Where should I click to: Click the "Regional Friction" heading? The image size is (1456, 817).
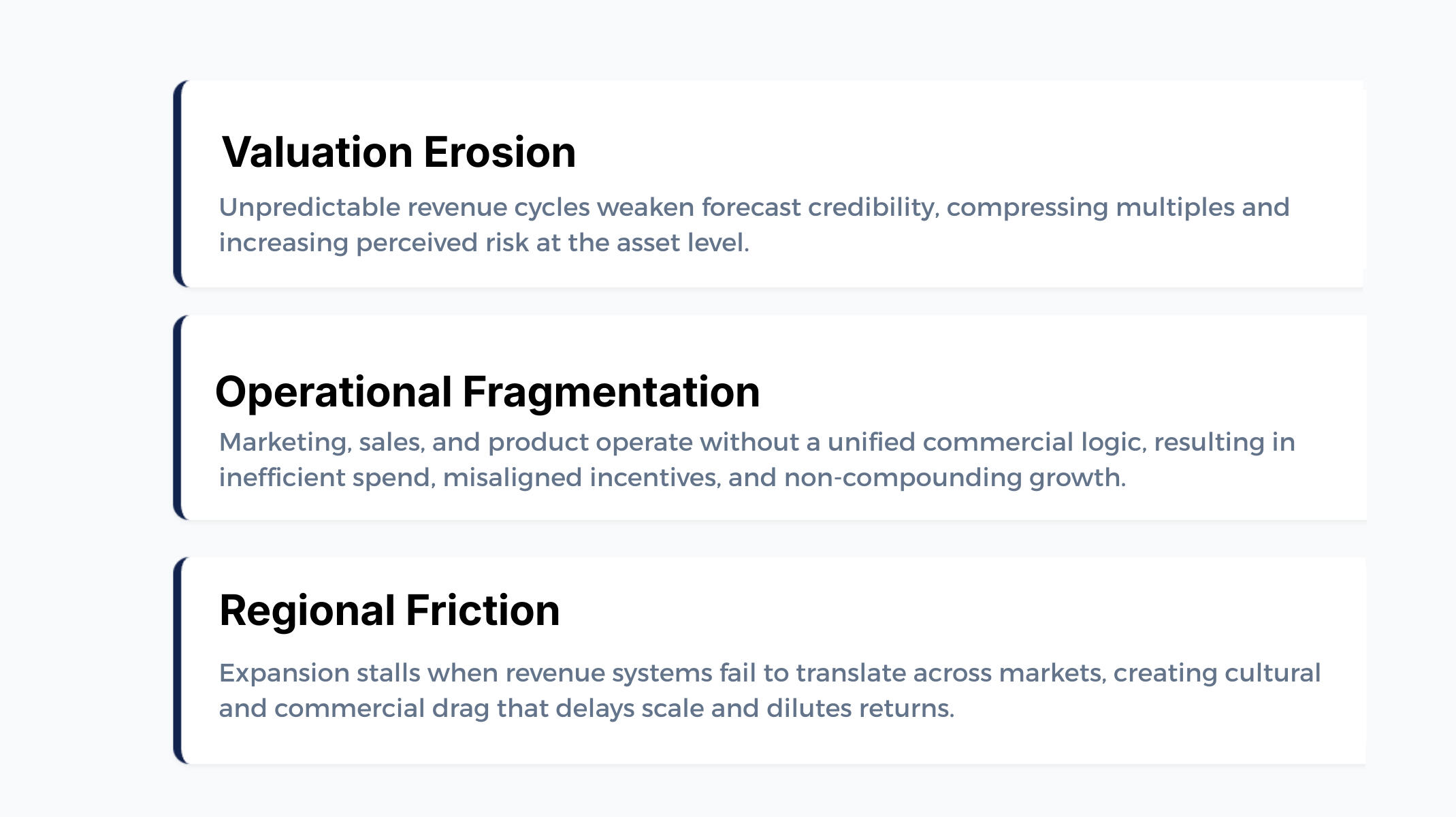[x=389, y=610]
